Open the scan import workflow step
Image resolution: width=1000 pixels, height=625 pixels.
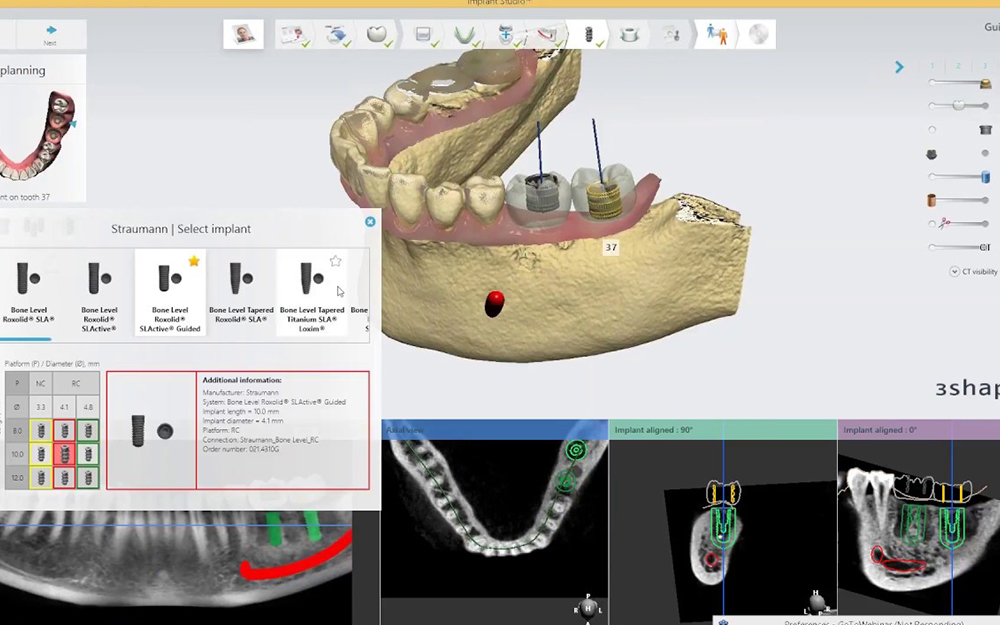pyautogui.click(x=336, y=34)
